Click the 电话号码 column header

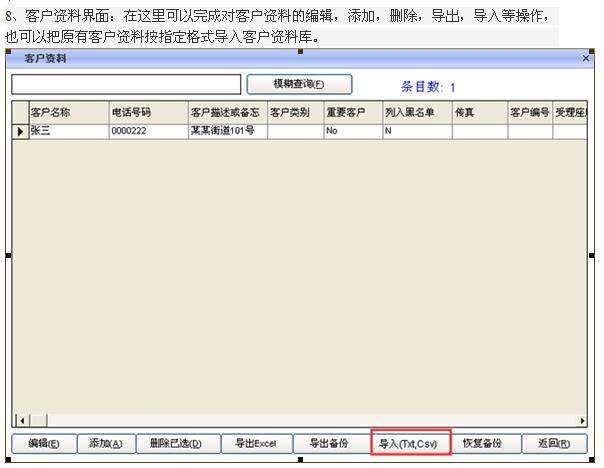coord(149,112)
